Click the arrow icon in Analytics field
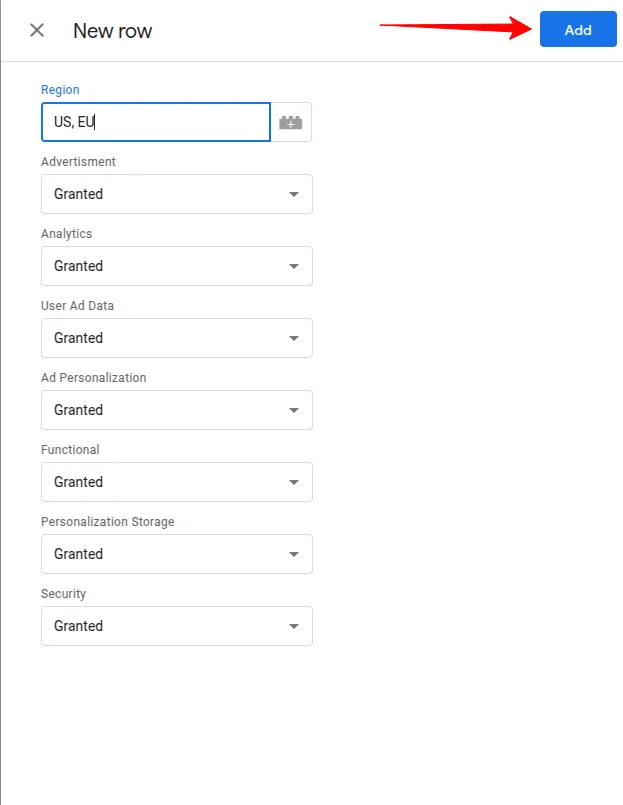 [294, 266]
